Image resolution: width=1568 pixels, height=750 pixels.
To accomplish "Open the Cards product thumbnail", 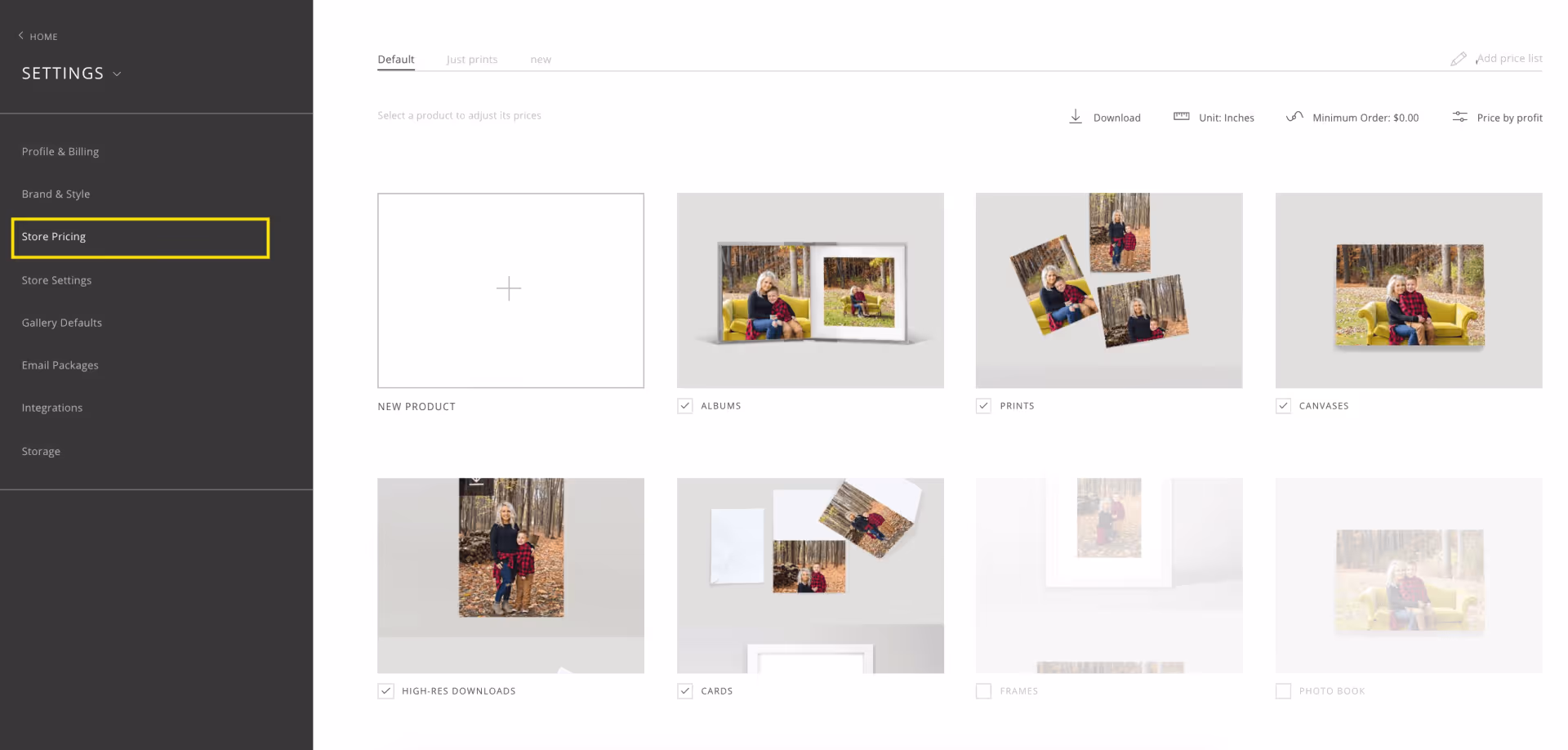I will click(810, 575).
